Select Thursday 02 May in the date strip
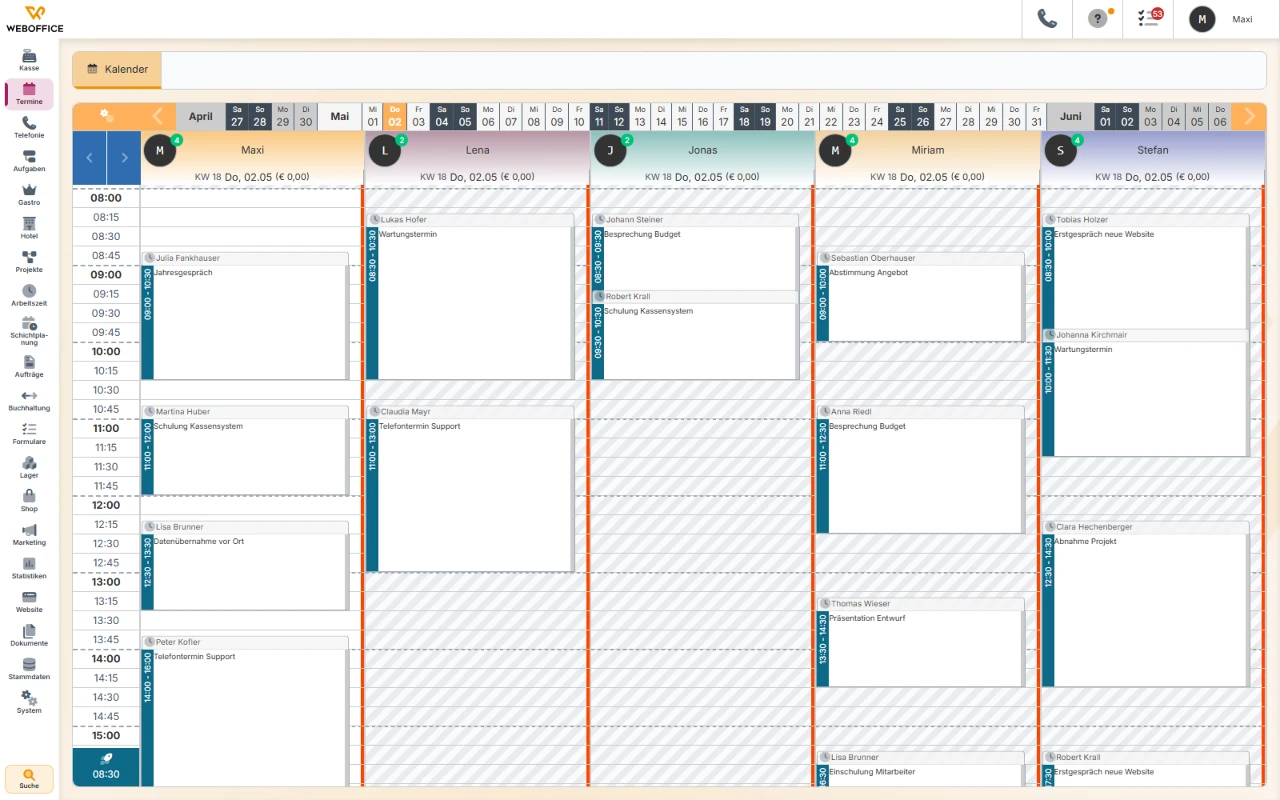Viewport: 1280px width, 800px height. 395,116
